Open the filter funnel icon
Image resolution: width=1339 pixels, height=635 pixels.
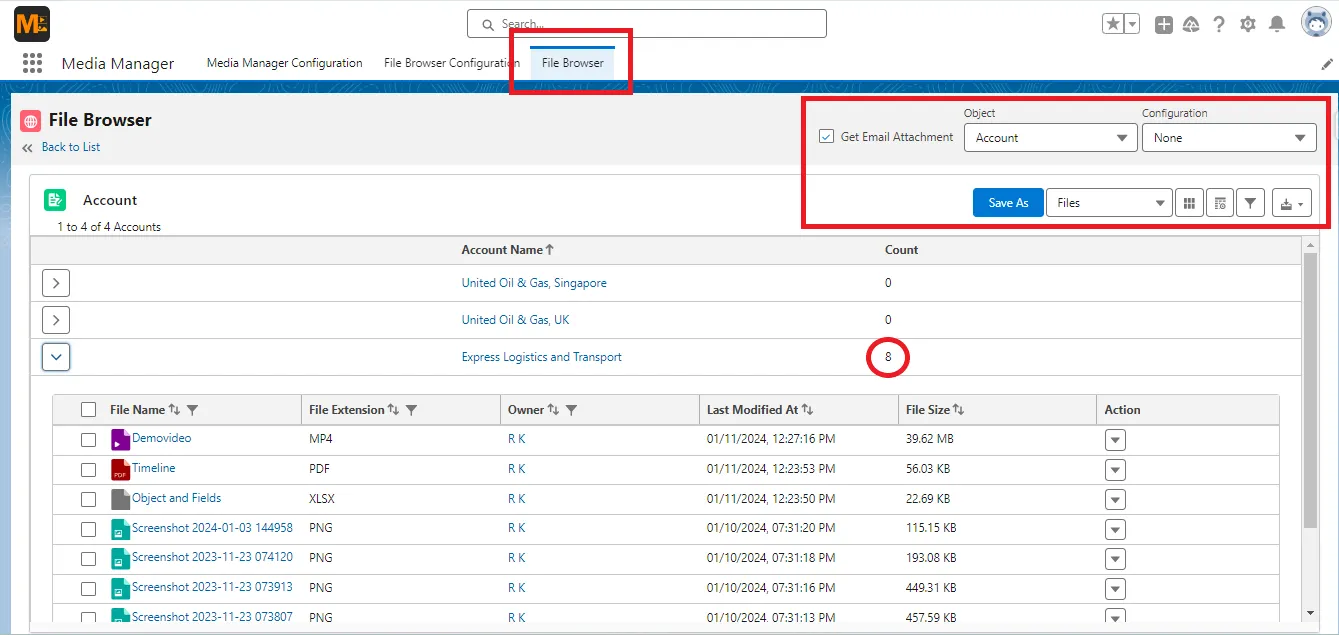point(1250,202)
